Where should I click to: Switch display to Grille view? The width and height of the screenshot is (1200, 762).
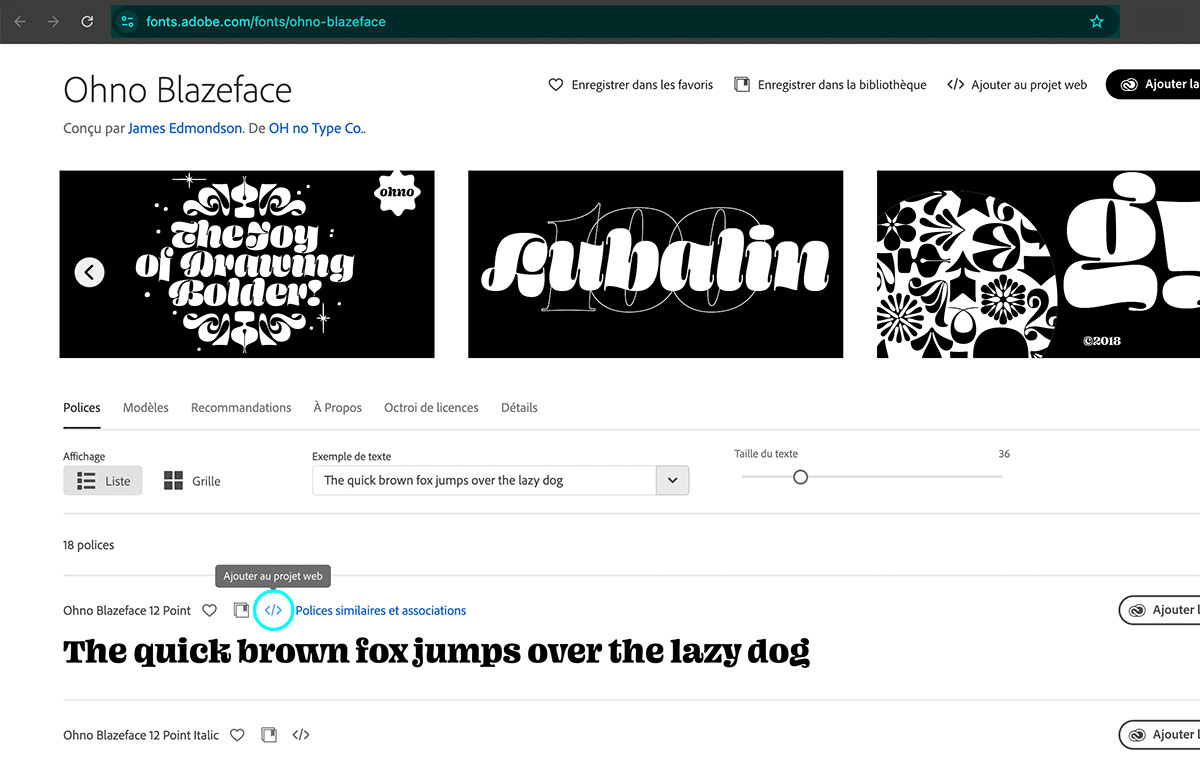pos(191,480)
